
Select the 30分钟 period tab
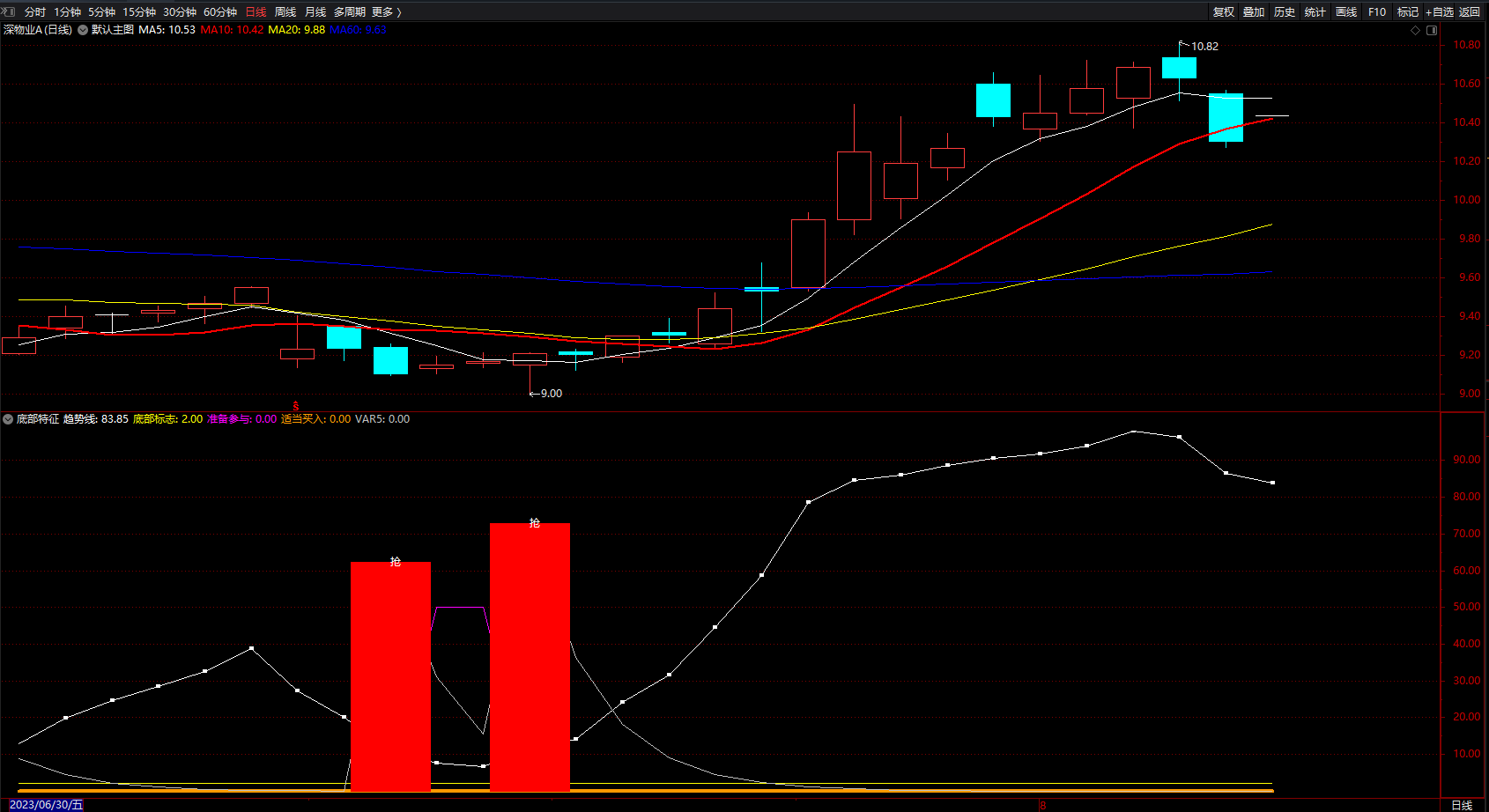click(180, 12)
